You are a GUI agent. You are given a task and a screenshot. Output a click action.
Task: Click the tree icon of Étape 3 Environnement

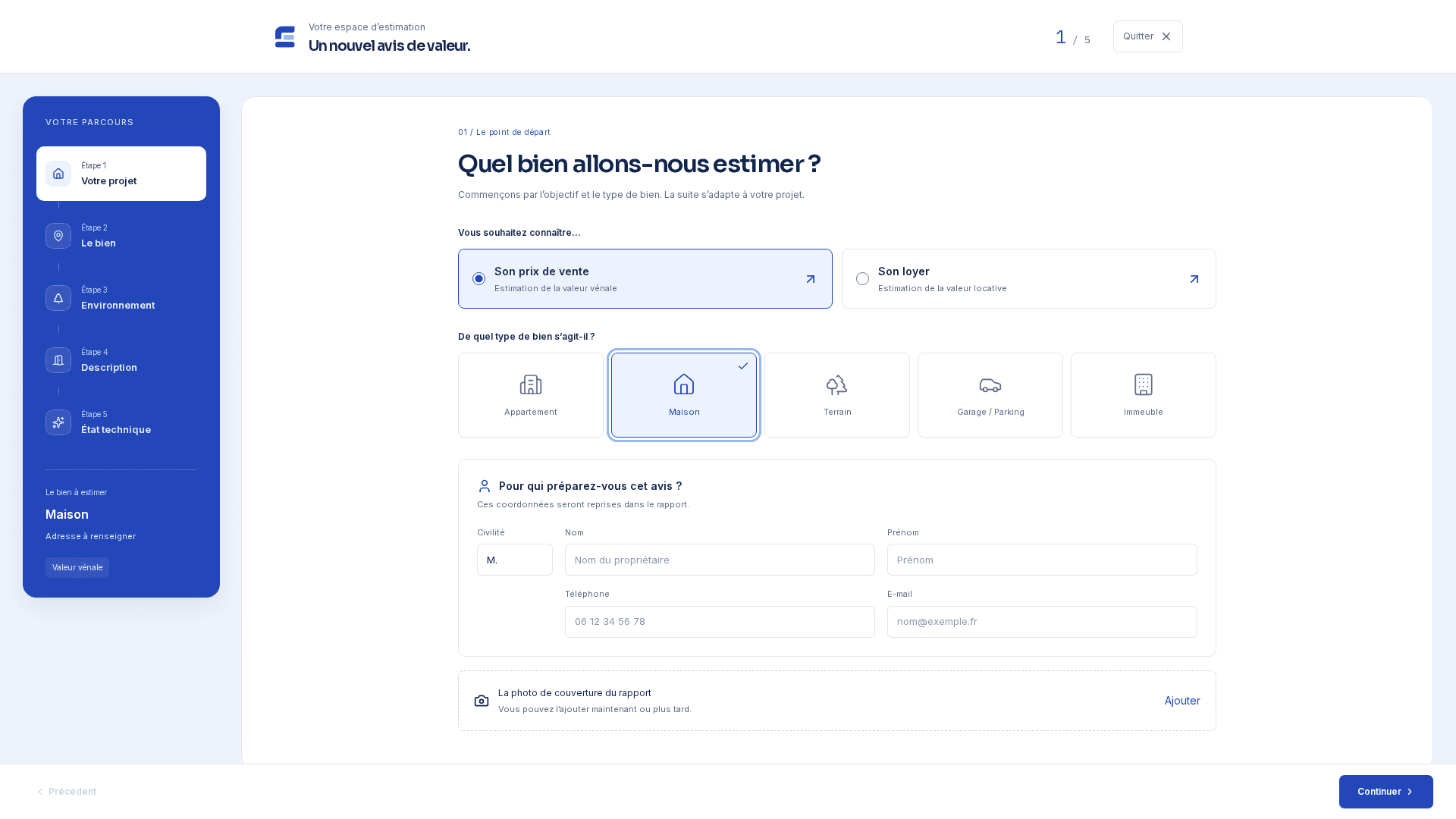58,298
